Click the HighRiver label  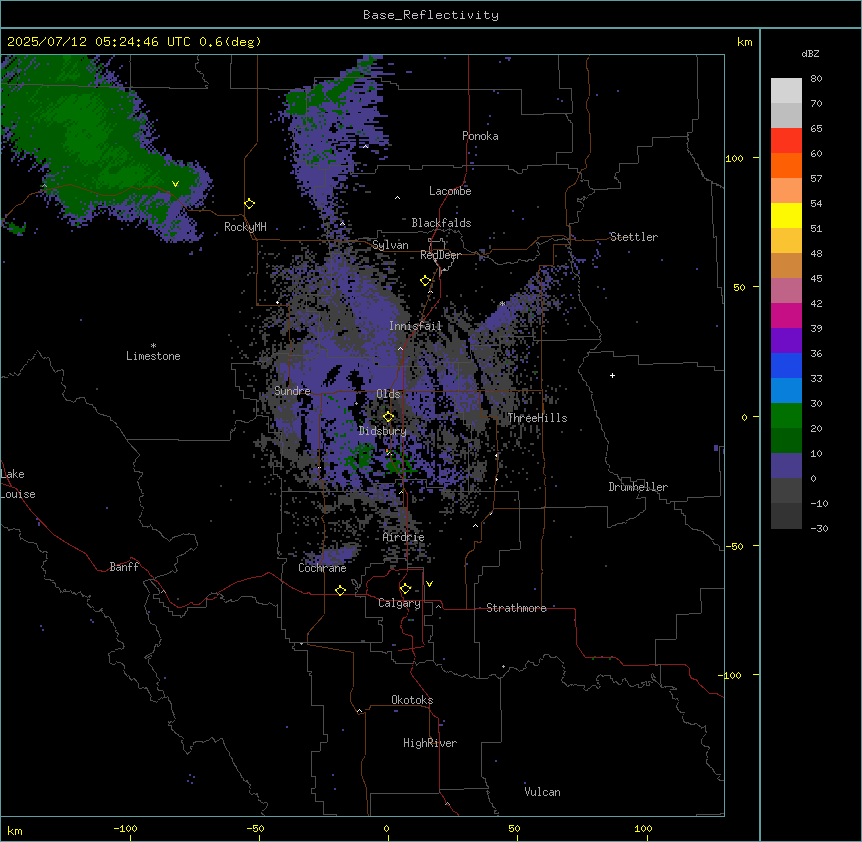[x=430, y=743]
